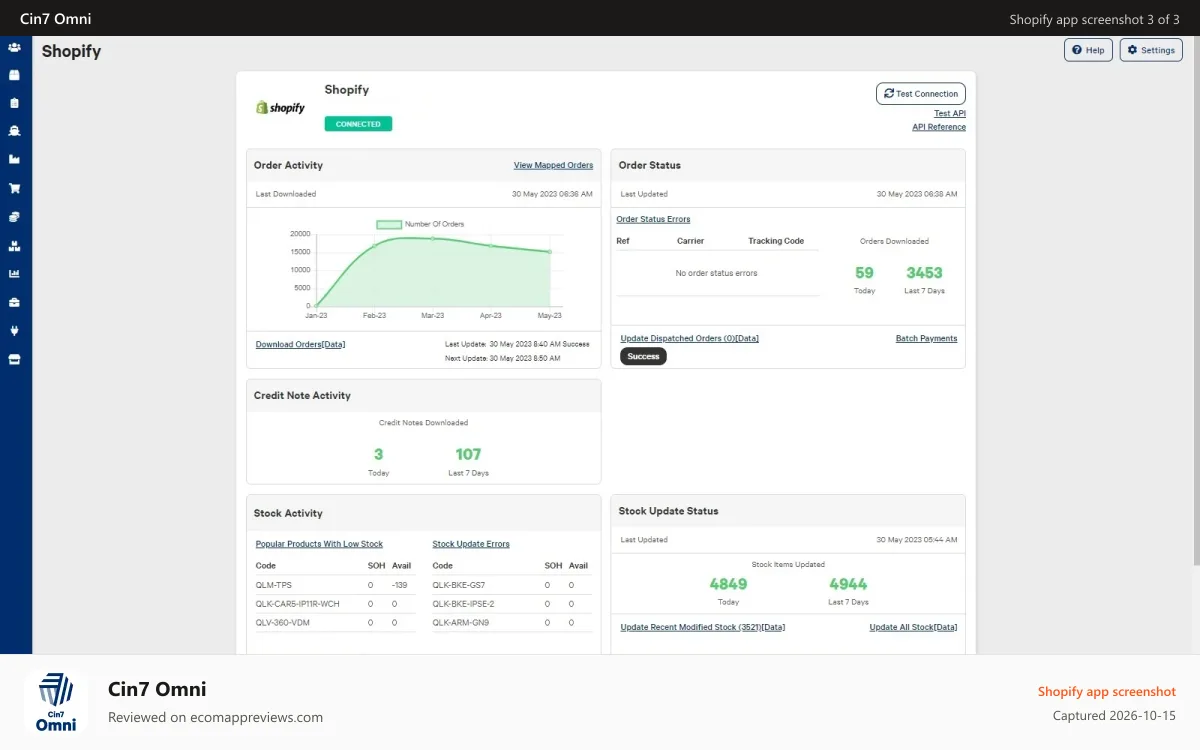Viewport: 1200px width, 750px height.
Task: Click the green CONNECTED status badge
Action: [x=358, y=124]
